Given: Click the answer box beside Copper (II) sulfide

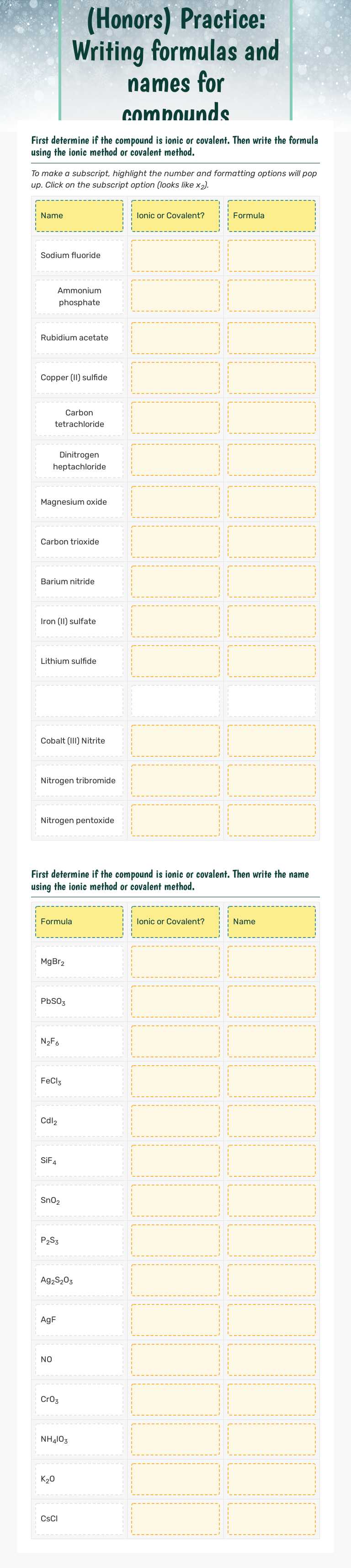Looking at the screenshot, I should click(x=175, y=377).
